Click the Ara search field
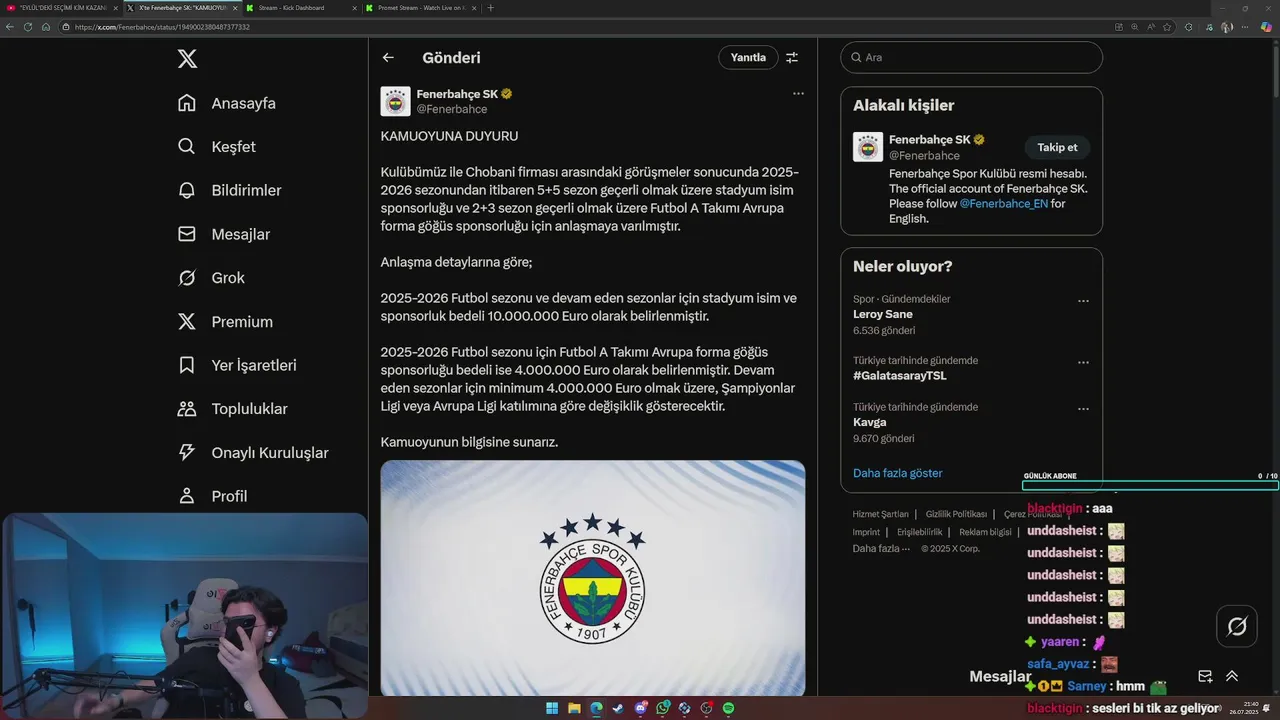The image size is (1280, 720). tap(971, 57)
